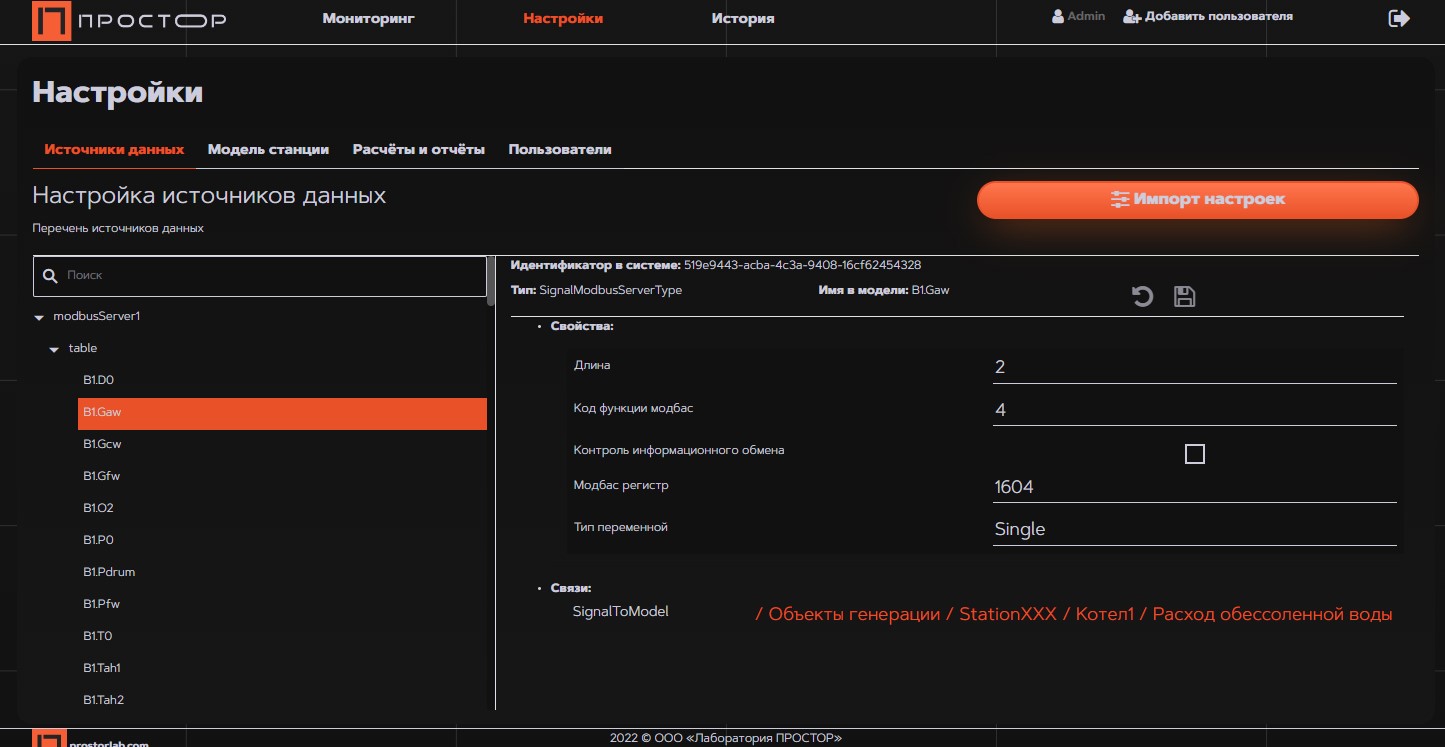Viewport: 1445px width, 747px height.
Task: Click the ПРОСТОР logo icon
Action: (x=51, y=20)
